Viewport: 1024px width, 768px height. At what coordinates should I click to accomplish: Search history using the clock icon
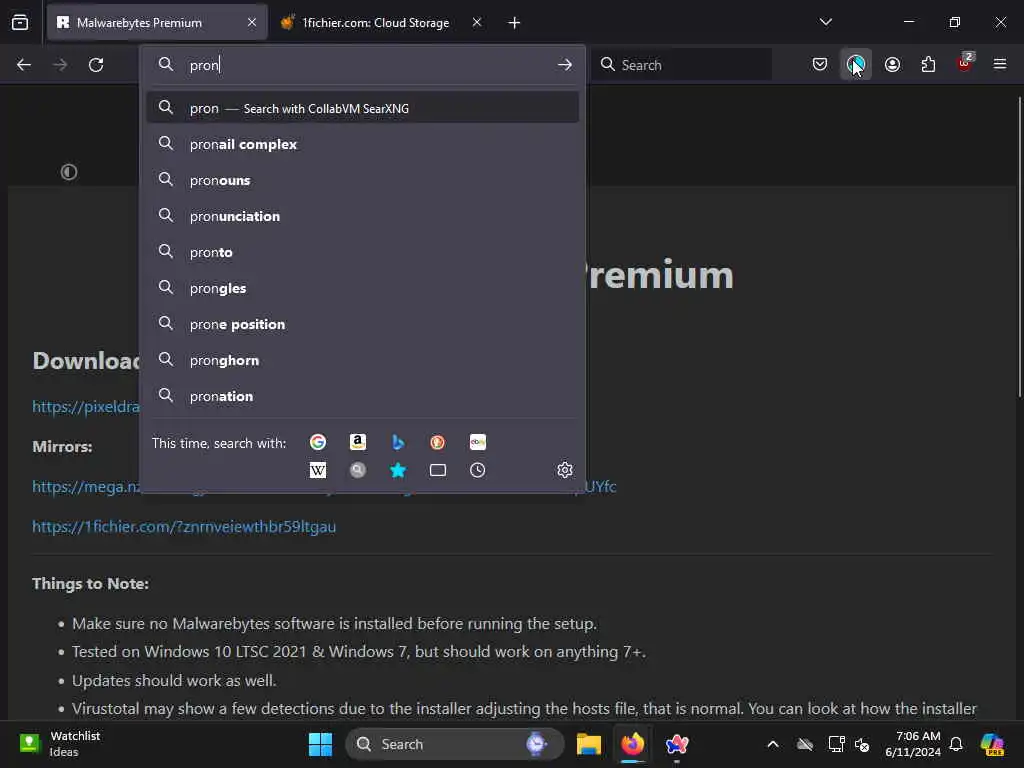coord(478,470)
